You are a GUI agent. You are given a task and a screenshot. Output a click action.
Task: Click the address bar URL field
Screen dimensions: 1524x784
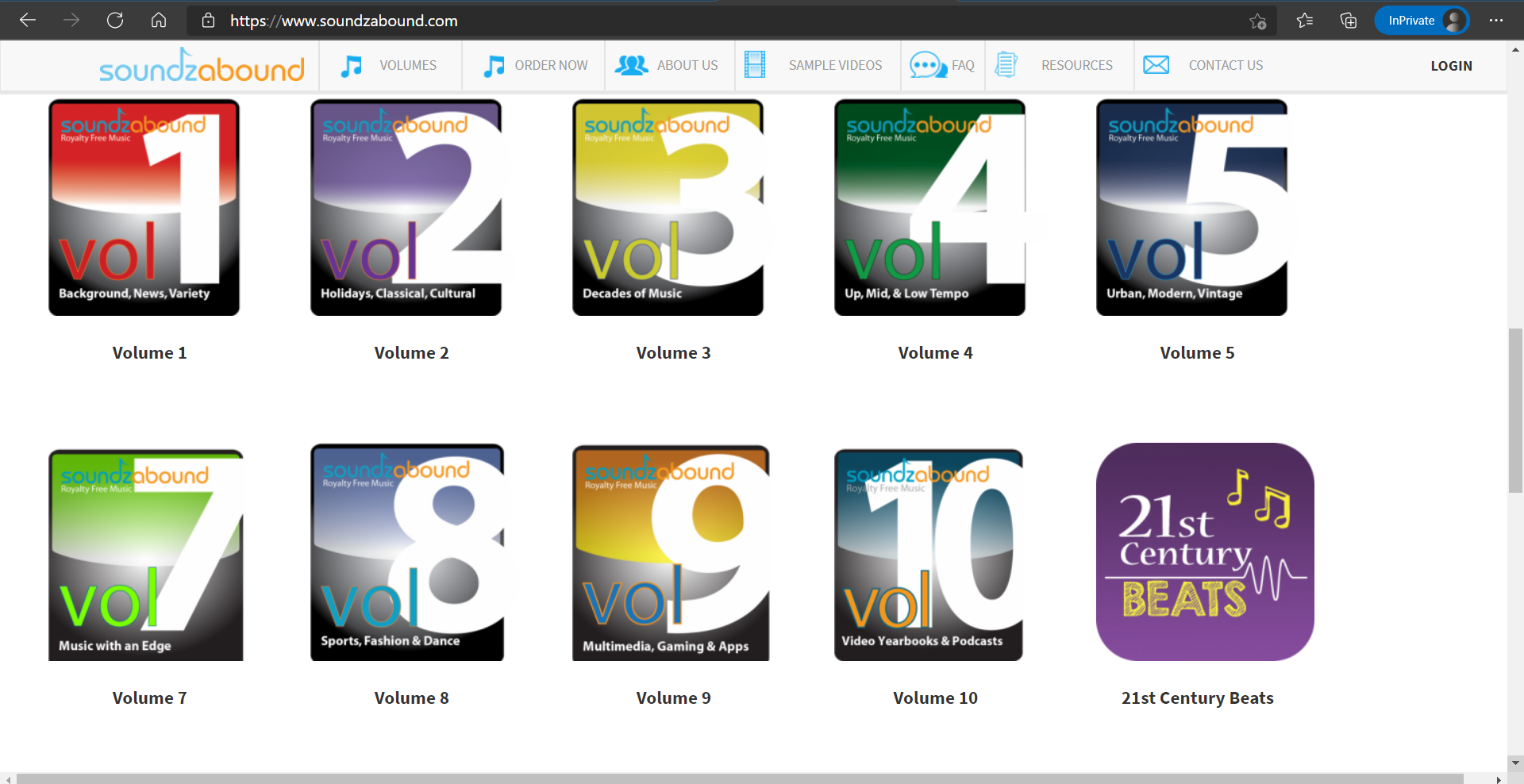point(730,21)
